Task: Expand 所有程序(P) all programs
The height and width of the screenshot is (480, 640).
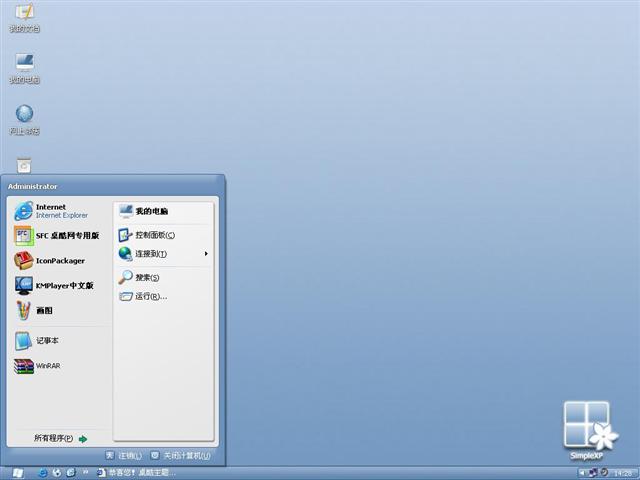Action: click(x=60, y=438)
